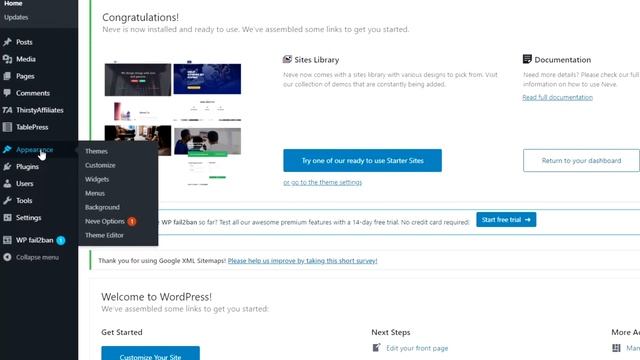Follow the Google XML Sitemaps survey link

(302, 261)
